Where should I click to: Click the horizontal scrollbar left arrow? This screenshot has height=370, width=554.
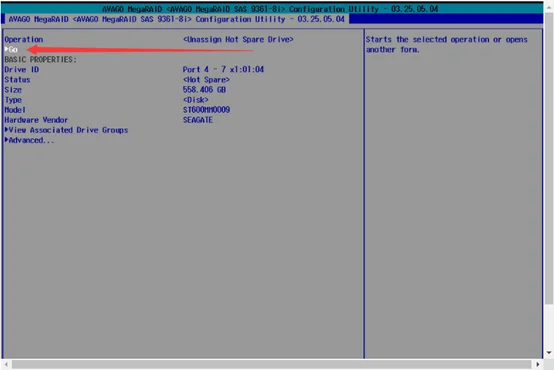tap(6, 364)
